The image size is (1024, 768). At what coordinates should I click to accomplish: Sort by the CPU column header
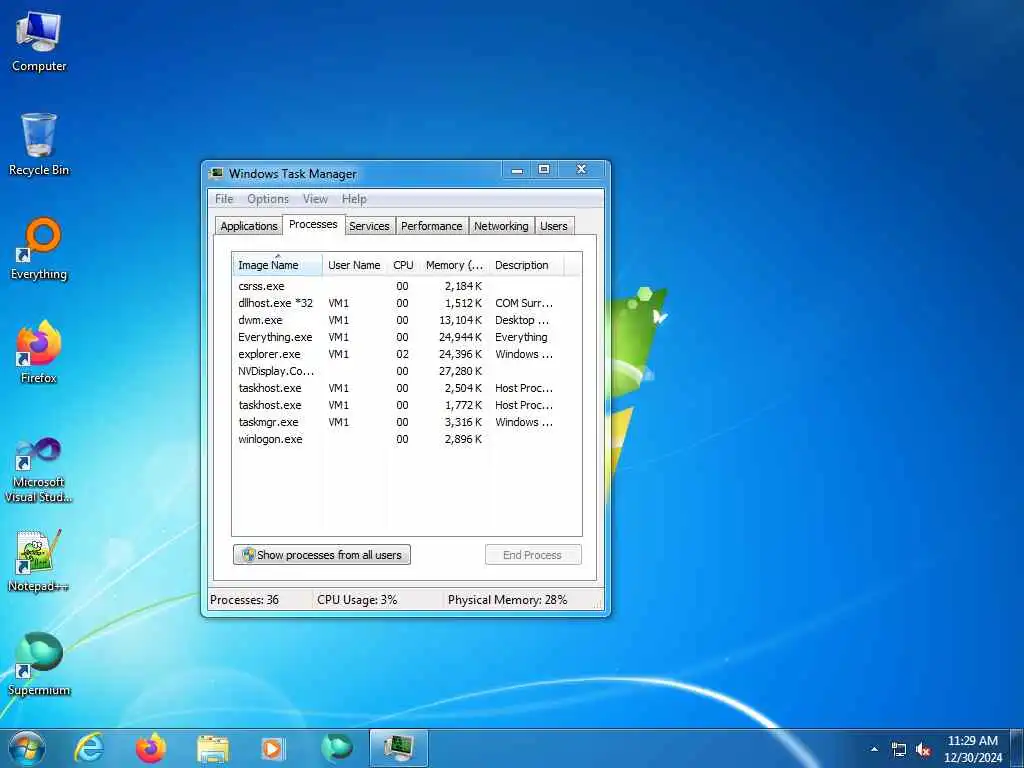(x=403, y=264)
